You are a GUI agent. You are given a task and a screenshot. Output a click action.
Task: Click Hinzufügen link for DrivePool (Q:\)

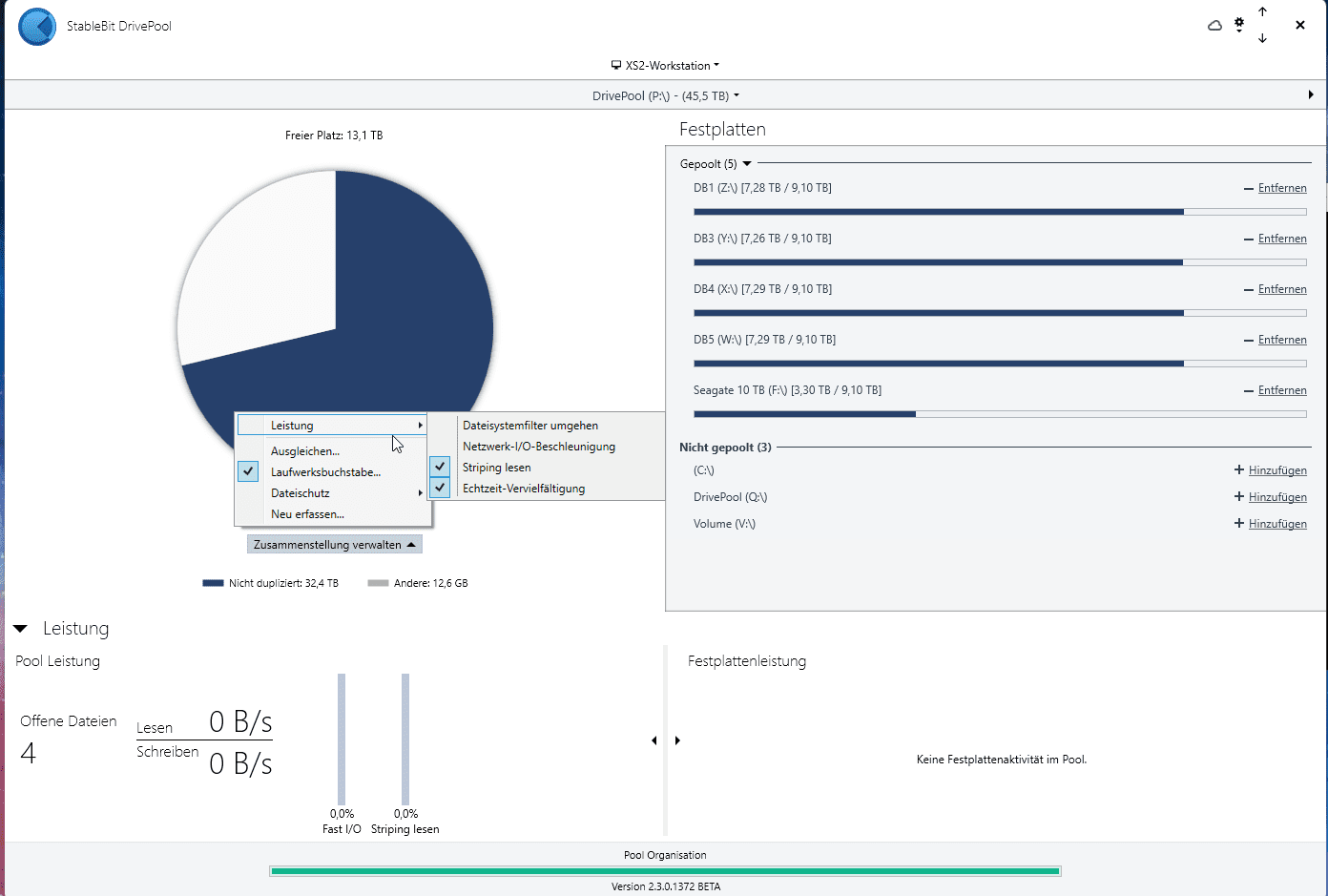coord(1277,497)
